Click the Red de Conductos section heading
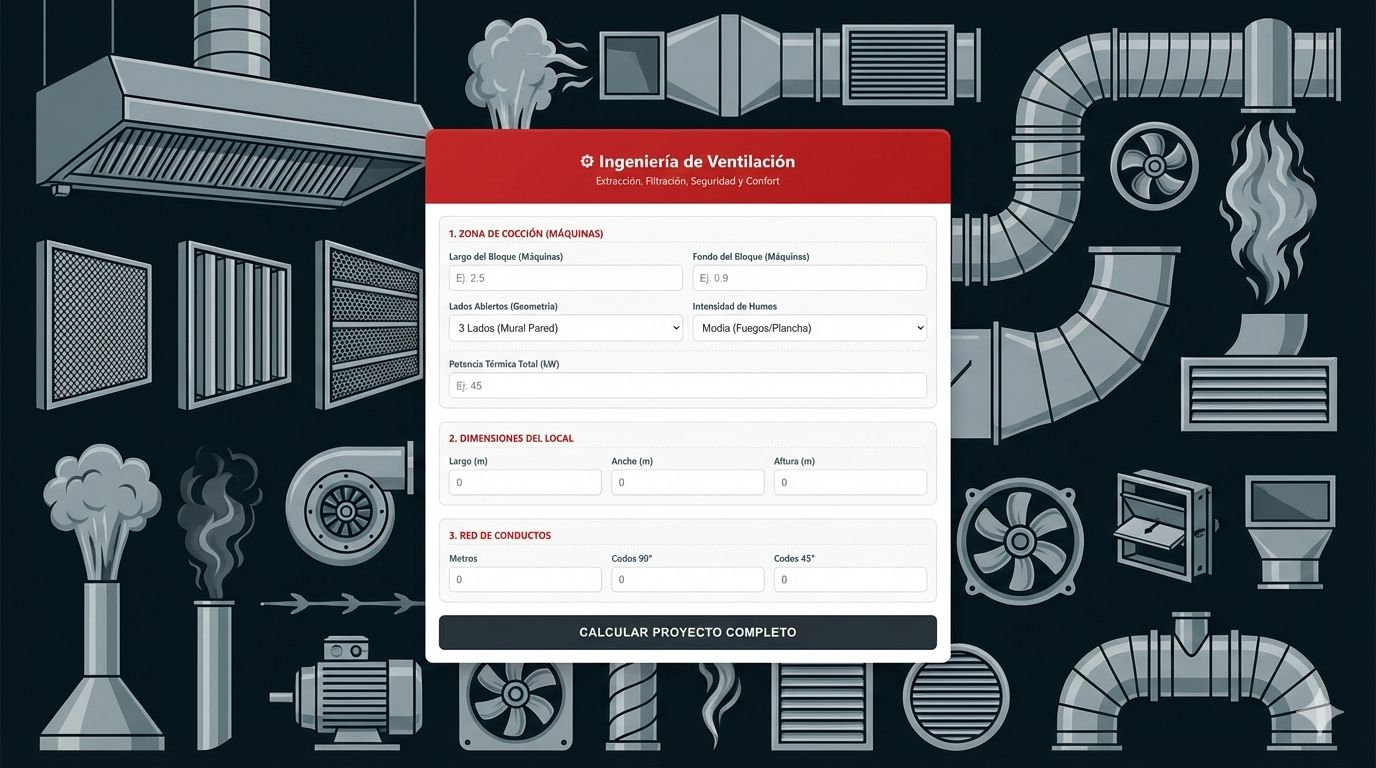 tap(500, 536)
